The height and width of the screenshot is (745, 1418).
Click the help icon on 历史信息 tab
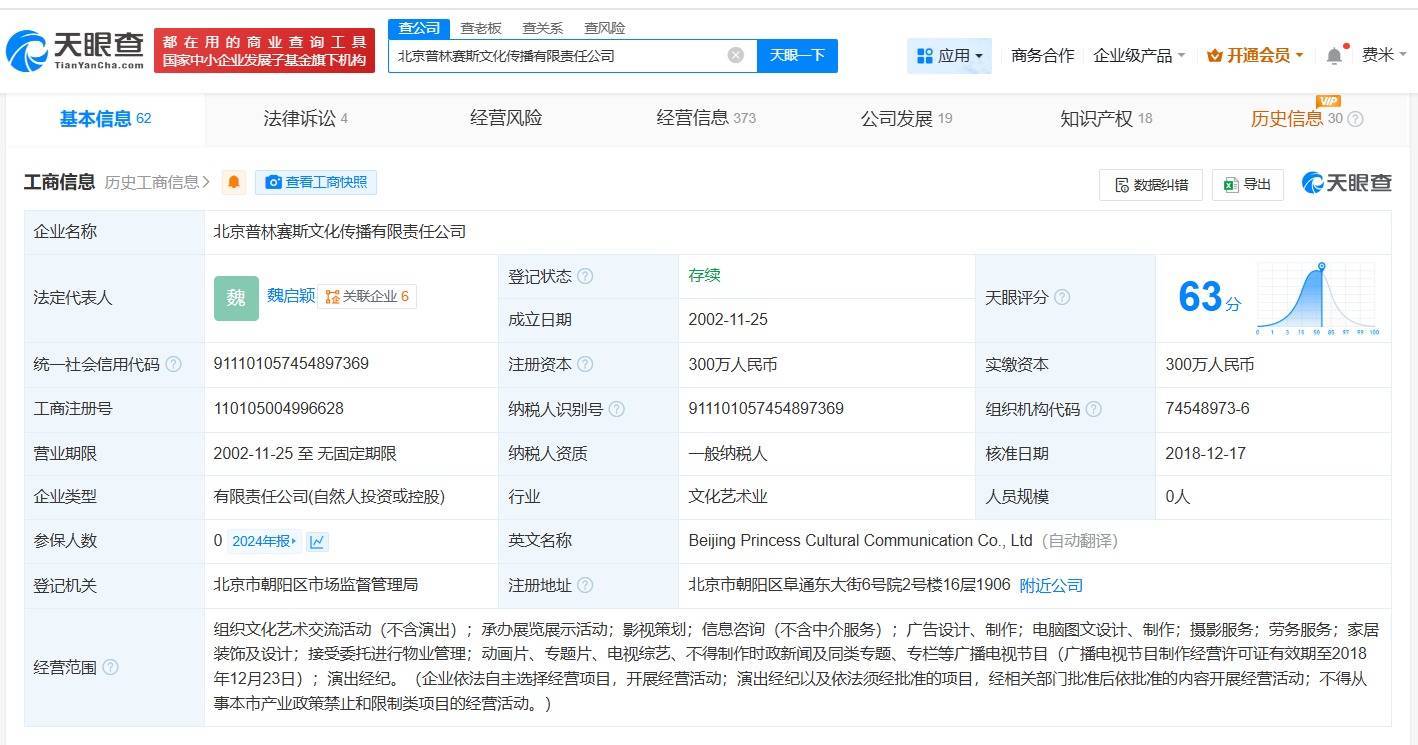point(1355,119)
